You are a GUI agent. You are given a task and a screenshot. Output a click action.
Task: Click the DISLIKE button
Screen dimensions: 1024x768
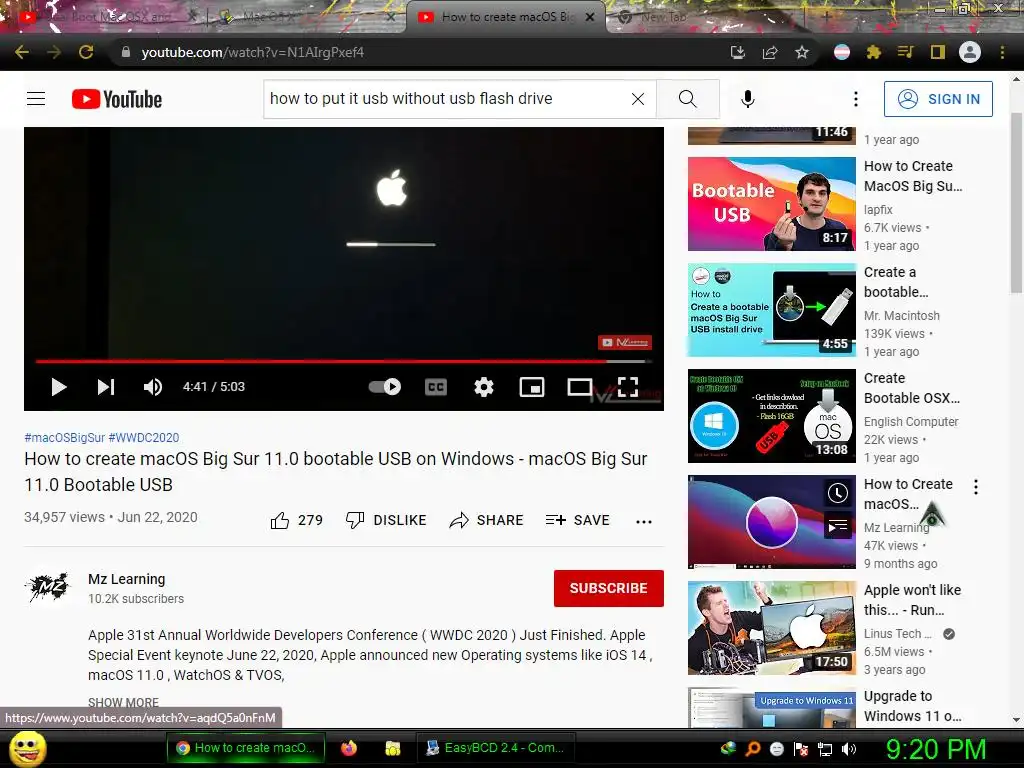(x=386, y=520)
